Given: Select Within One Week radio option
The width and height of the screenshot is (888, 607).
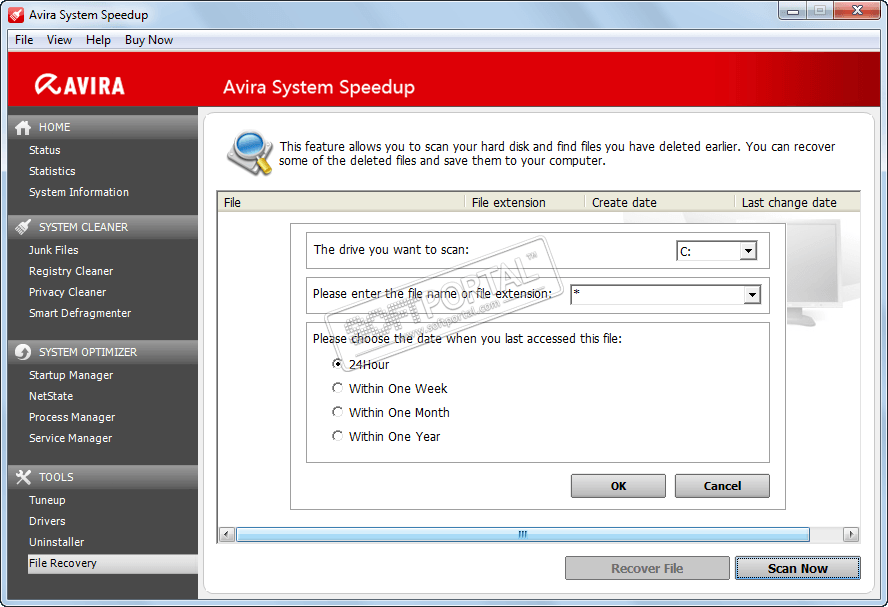Looking at the screenshot, I should 338,388.
